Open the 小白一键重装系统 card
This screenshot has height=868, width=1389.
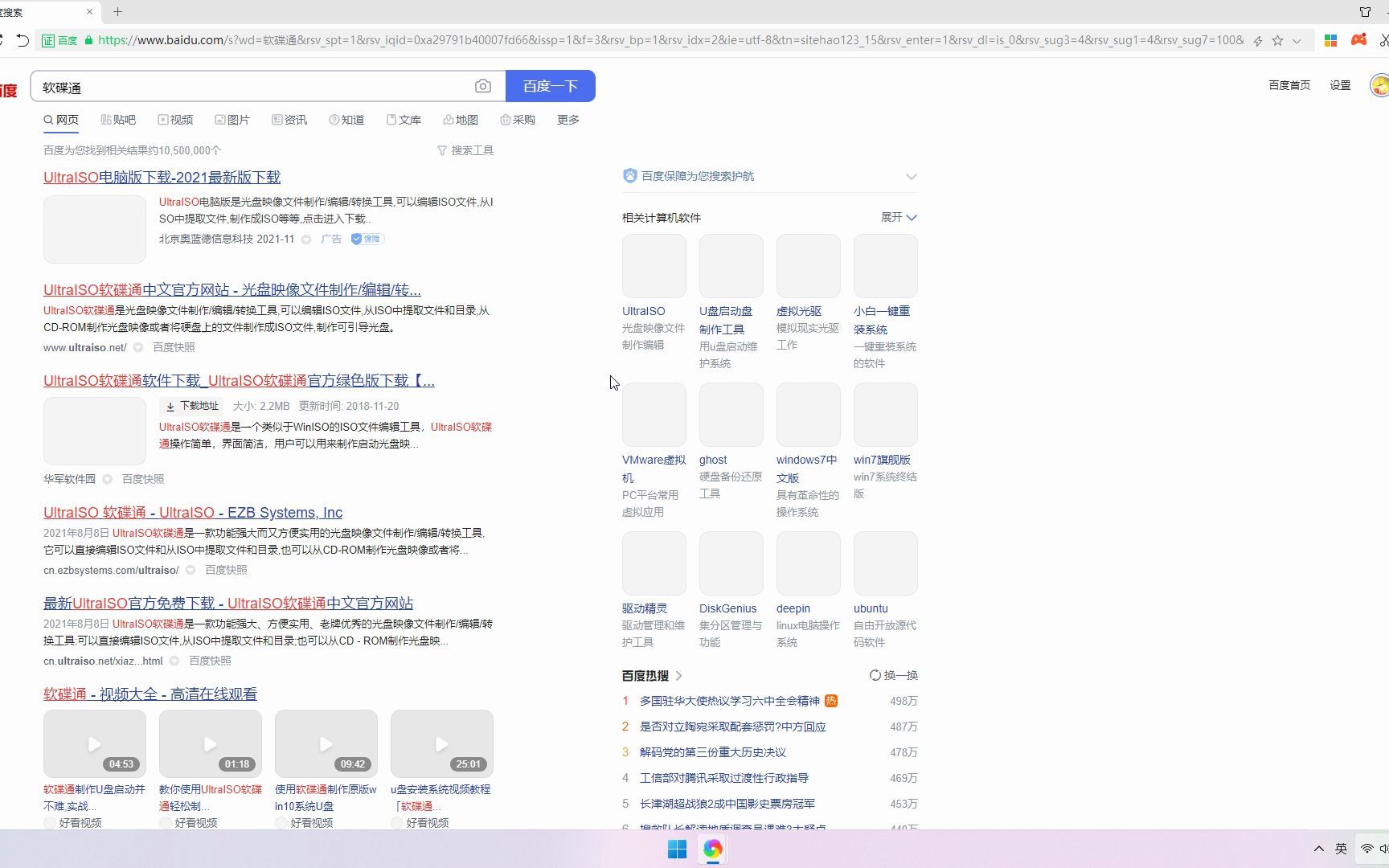[886, 266]
